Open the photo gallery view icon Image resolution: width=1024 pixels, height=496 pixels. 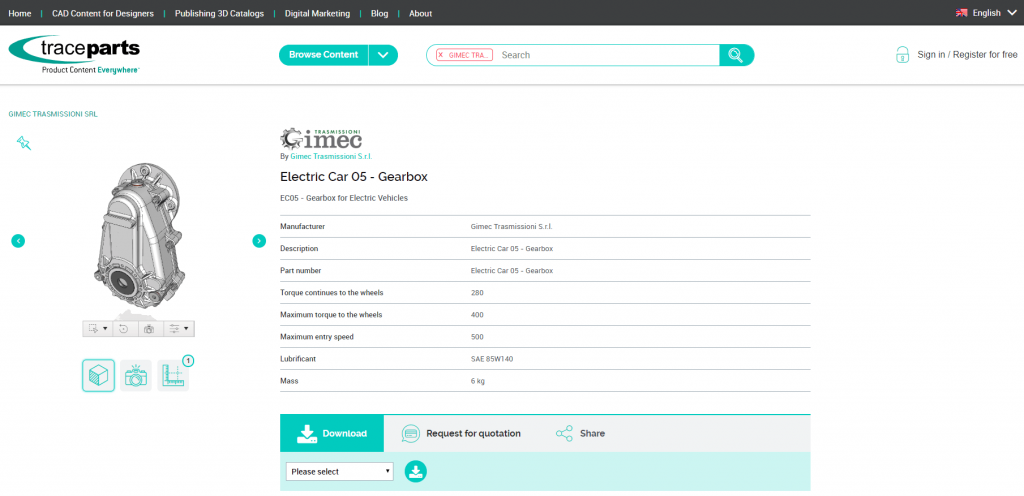point(136,376)
